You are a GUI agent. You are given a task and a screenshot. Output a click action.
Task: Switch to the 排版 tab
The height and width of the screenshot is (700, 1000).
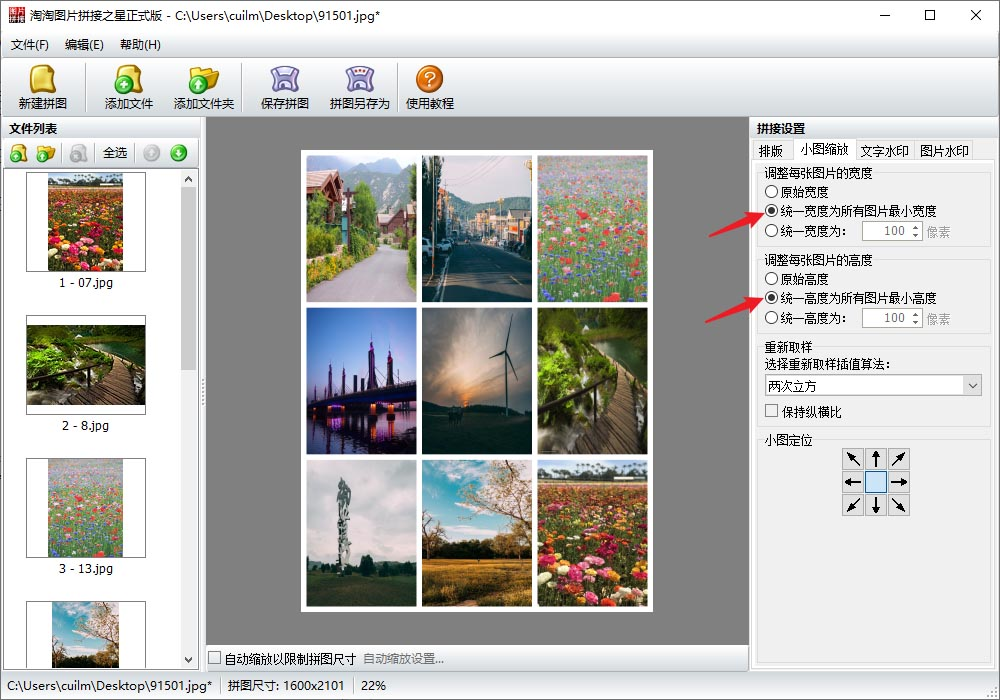coord(771,151)
